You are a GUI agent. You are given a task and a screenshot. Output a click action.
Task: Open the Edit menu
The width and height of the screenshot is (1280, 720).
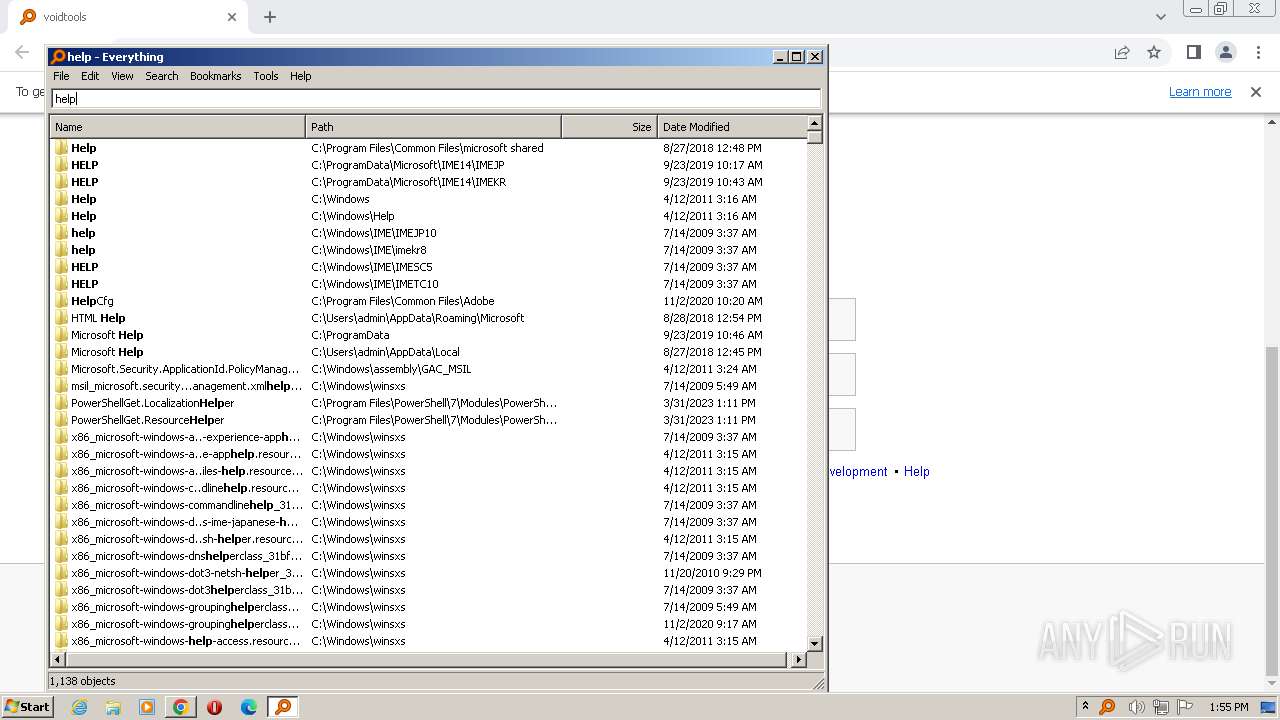(90, 76)
